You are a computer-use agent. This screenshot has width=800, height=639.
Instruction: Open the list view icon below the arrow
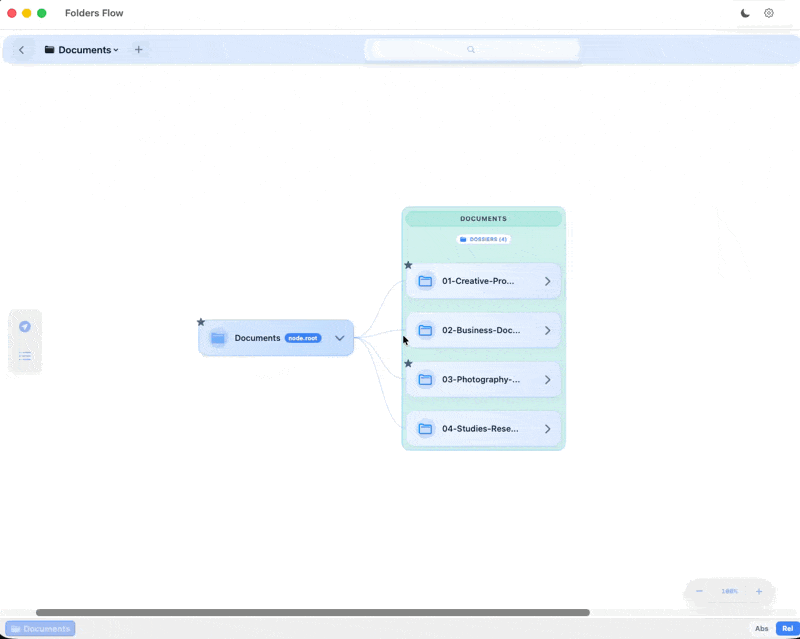point(25,355)
